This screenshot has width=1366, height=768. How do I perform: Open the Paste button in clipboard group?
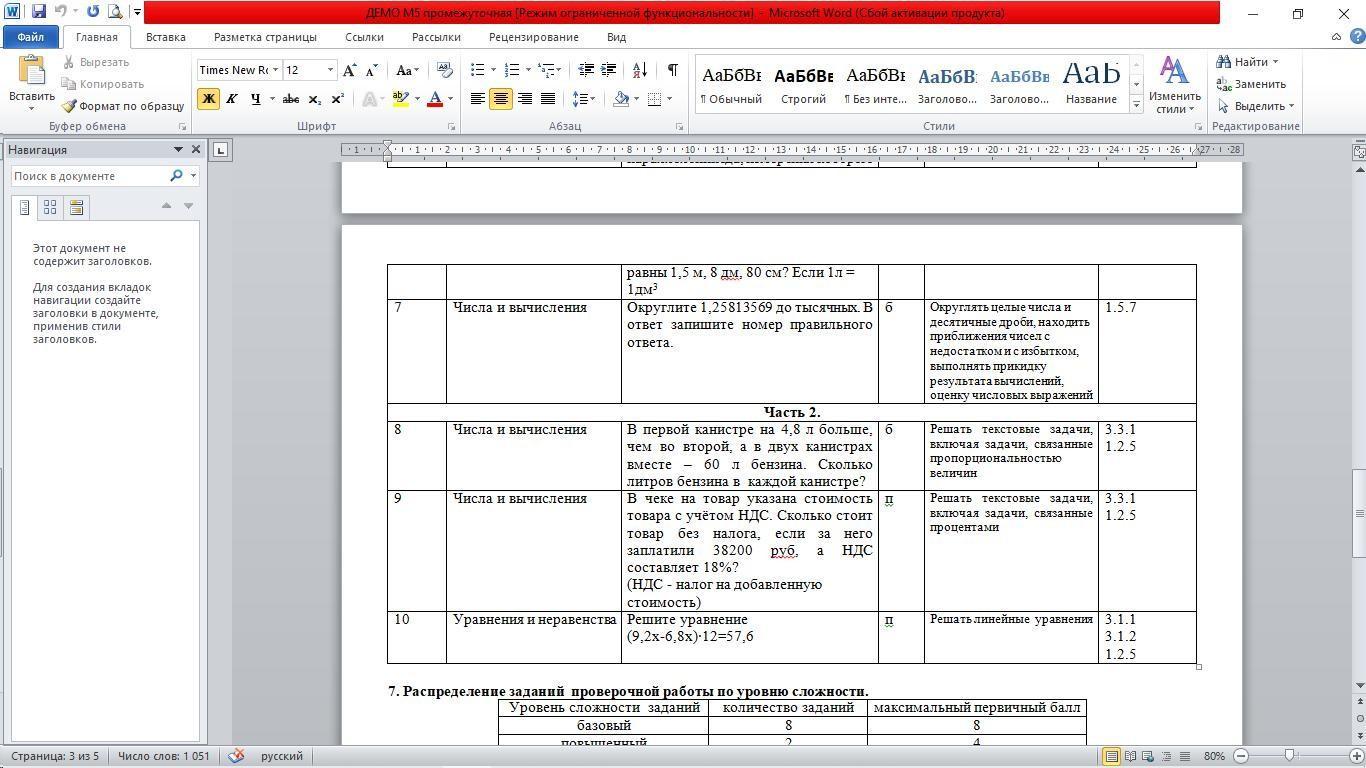click(31, 80)
